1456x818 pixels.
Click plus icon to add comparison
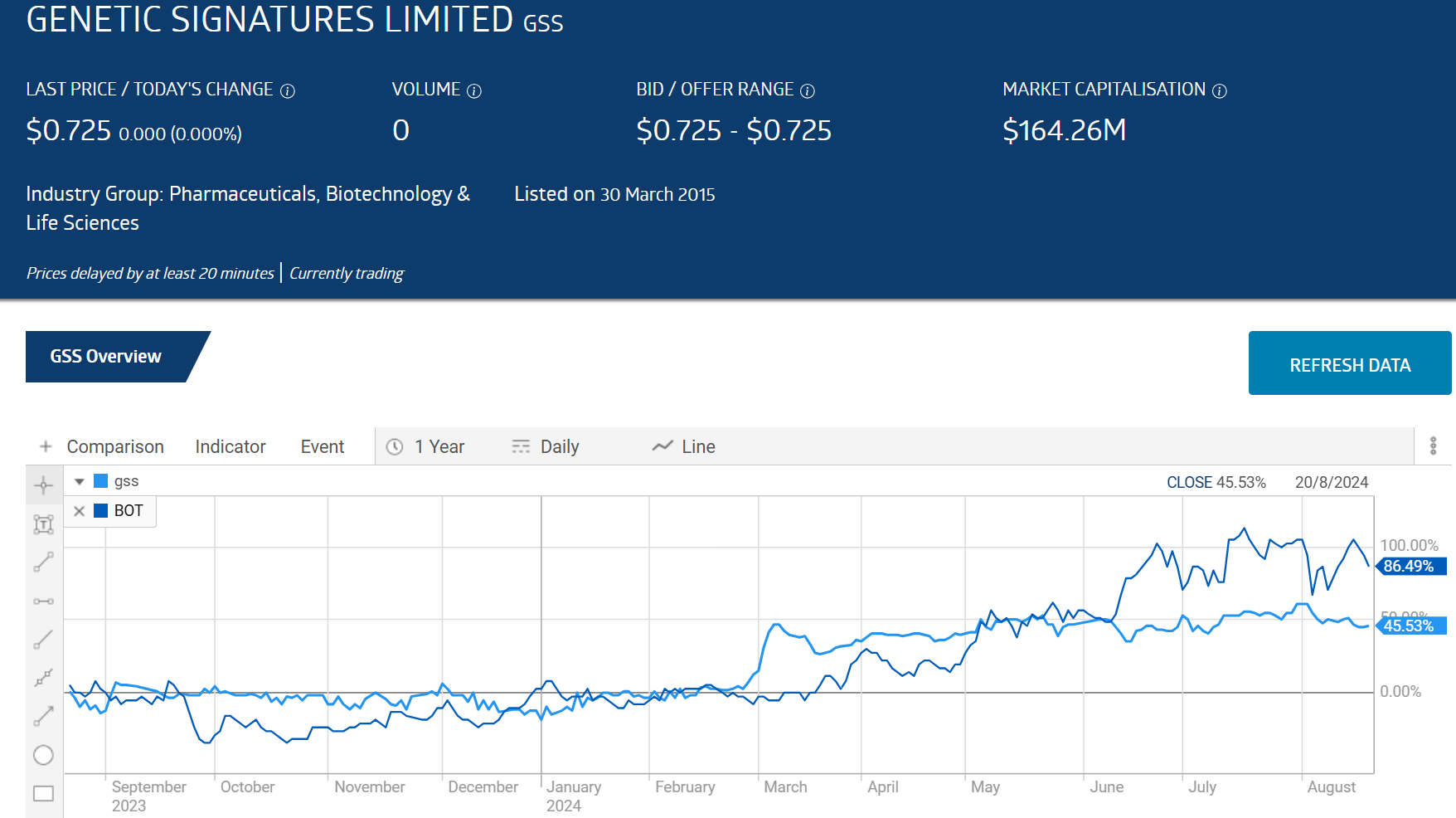(46, 446)
